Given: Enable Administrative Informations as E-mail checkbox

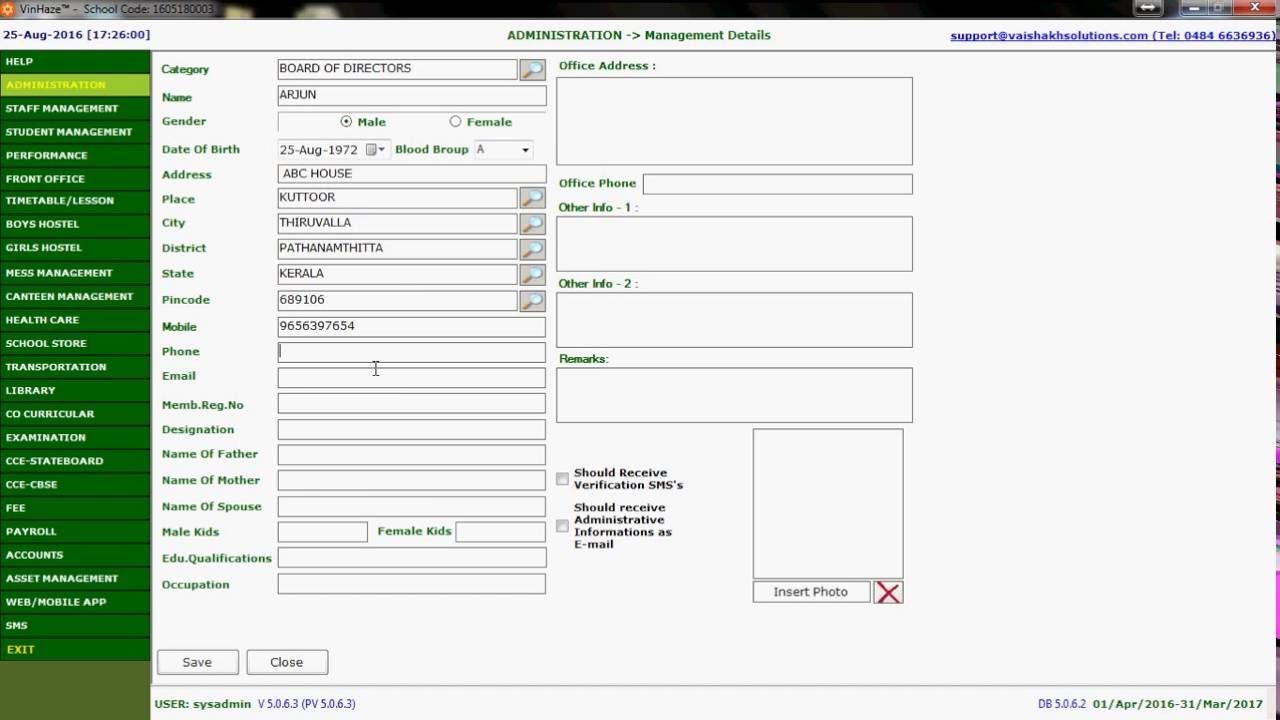Looking at the screenshot, I should point(563,526).
